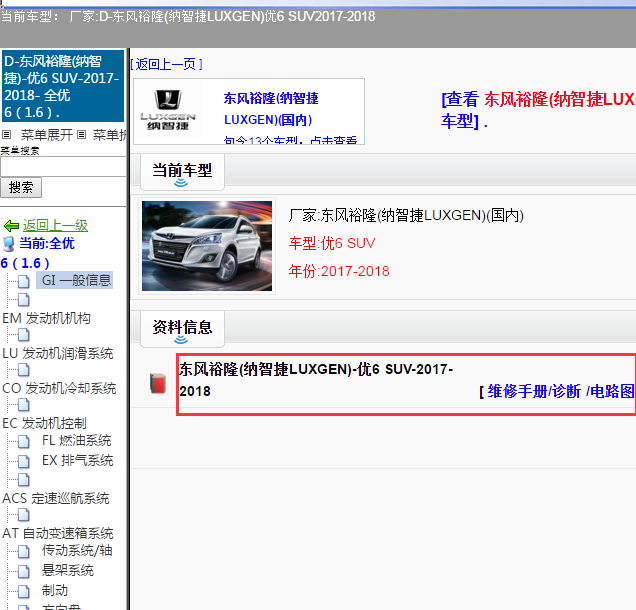Image resolution: width=636 pixels, height=610 pixels.
Task: Click the Luxgen brand logo image
Action: [168, 110]
